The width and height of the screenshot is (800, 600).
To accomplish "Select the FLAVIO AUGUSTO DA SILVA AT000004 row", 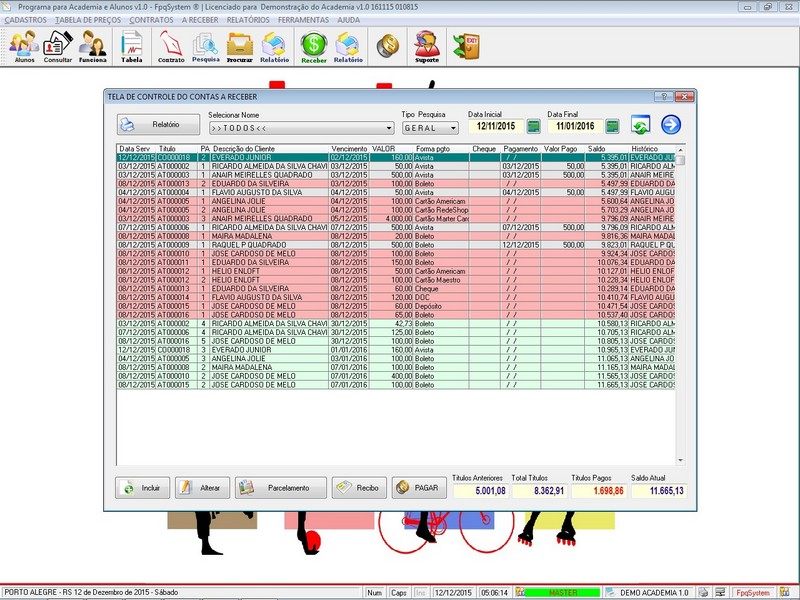I will tap(396, 192).
